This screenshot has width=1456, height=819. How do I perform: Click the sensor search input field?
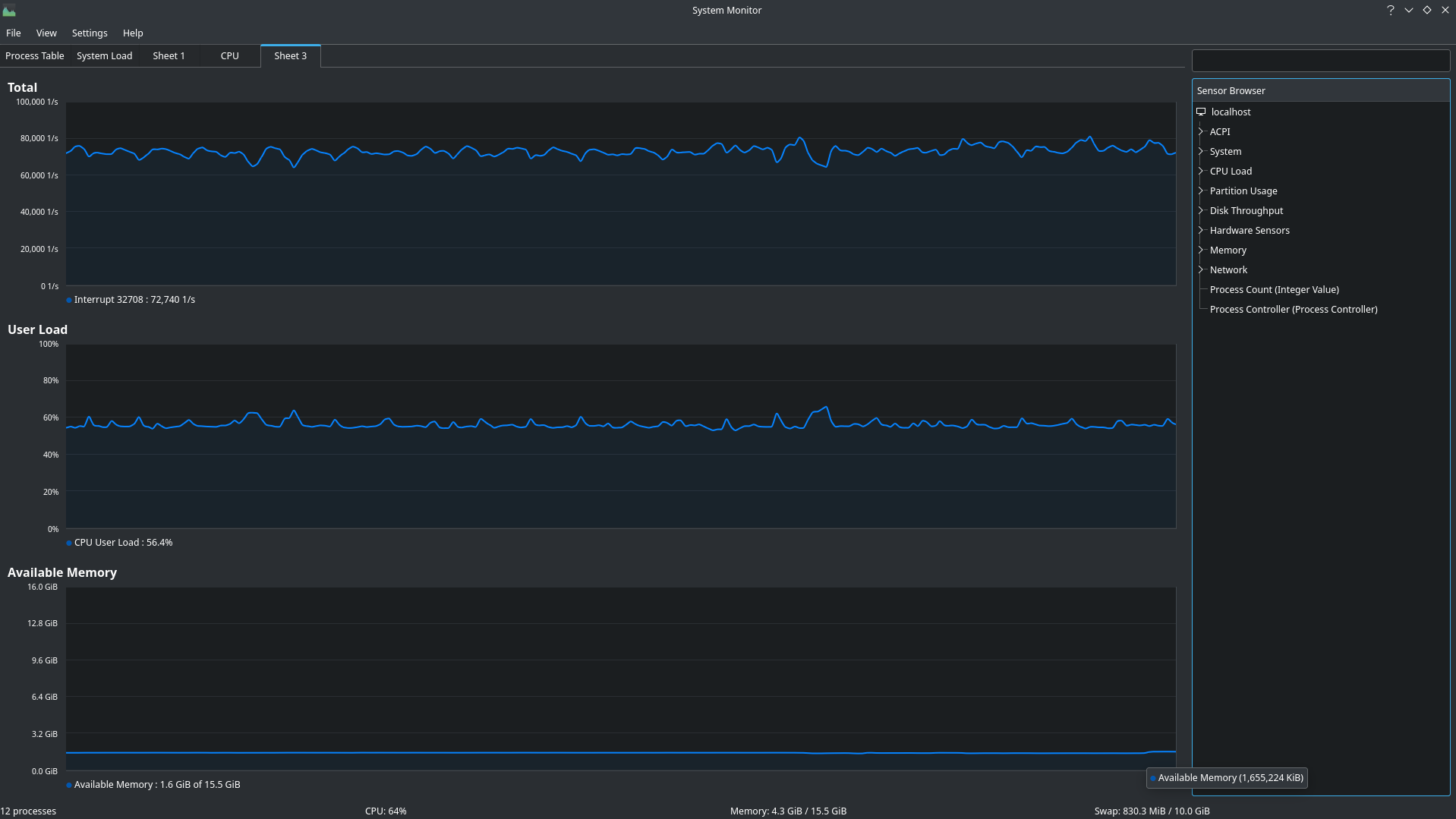[x=1321, y=61]
